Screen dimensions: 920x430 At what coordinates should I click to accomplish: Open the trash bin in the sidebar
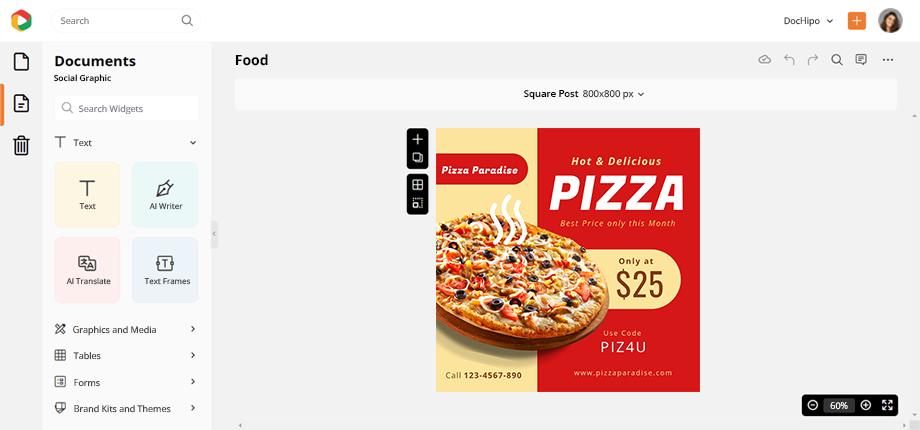[x=21, y=145]
